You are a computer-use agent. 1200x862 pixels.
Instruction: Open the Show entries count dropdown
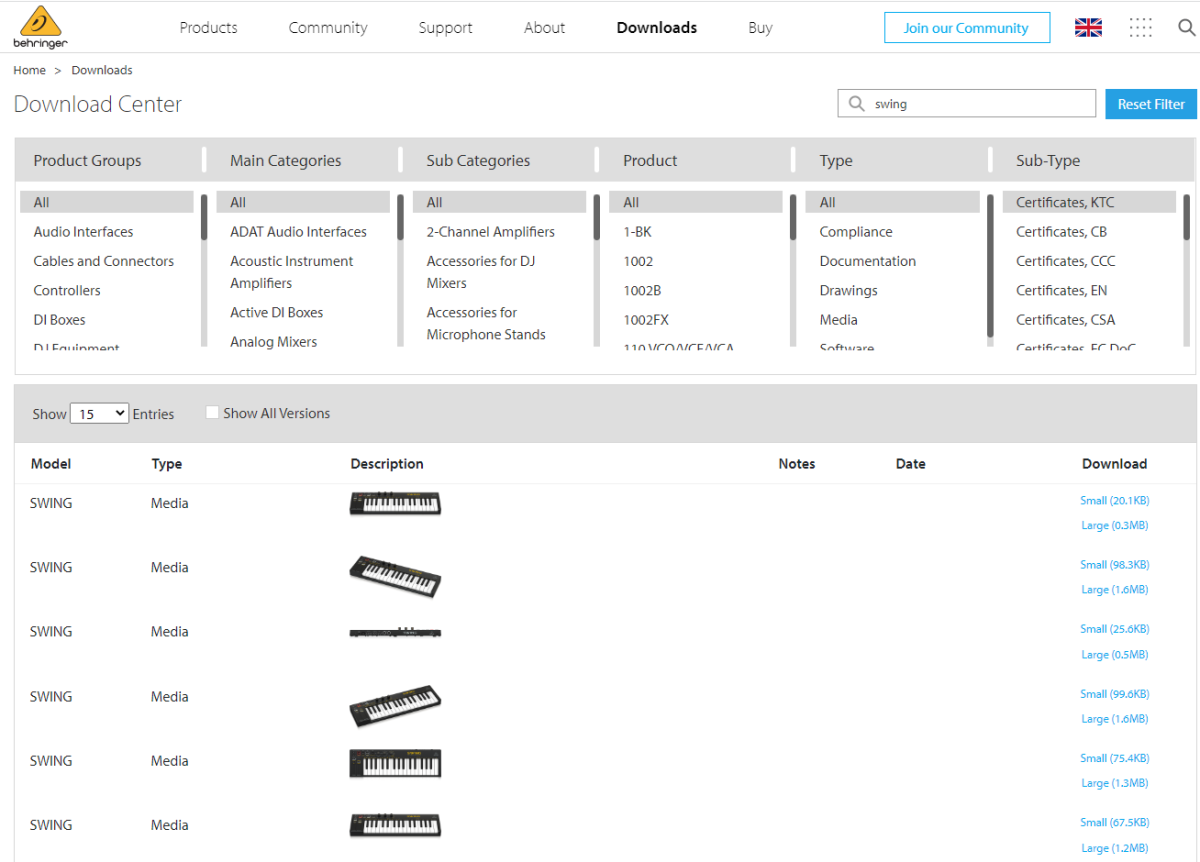coord(99,413)
